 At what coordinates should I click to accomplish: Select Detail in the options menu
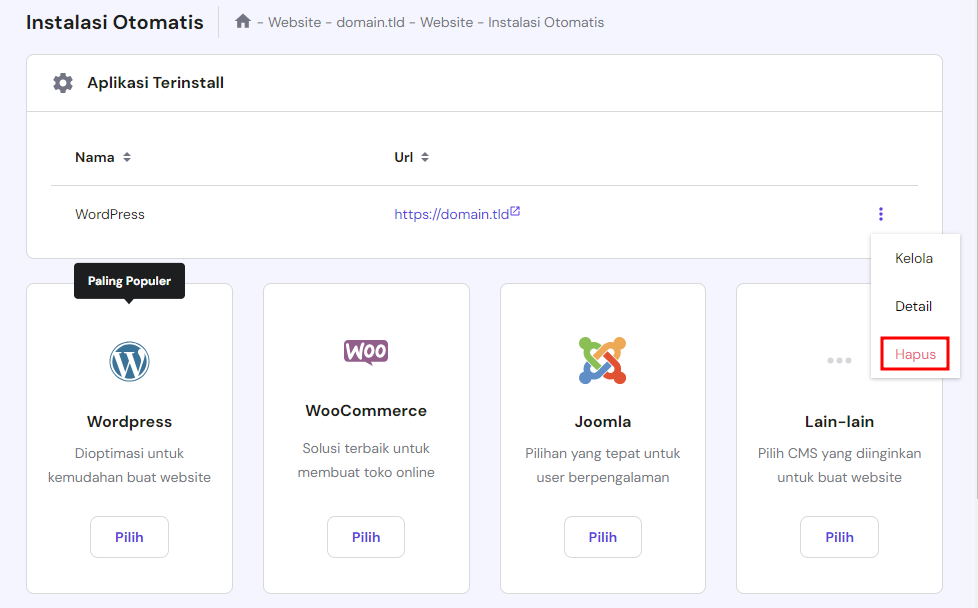click(914, 306)
